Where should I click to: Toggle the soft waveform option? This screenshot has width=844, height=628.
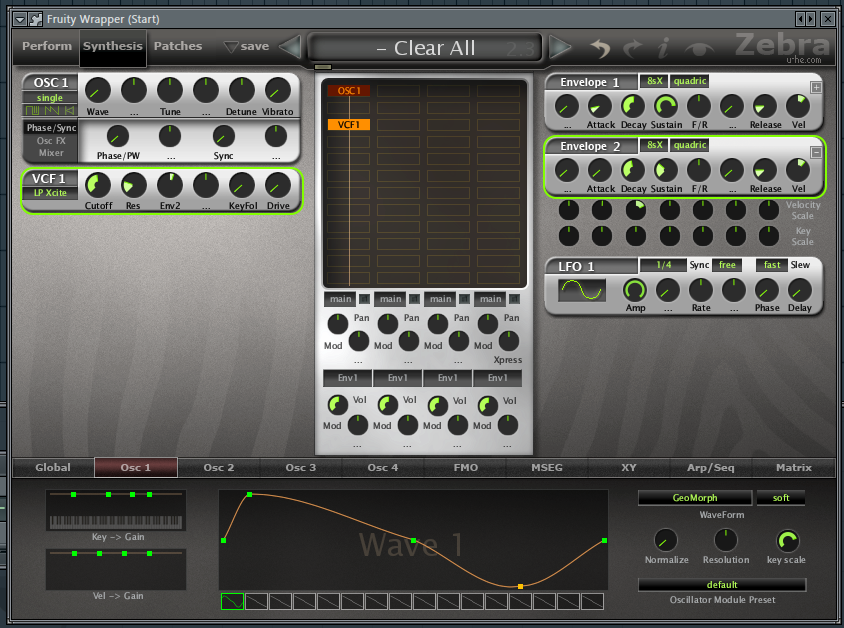[x=780, y=498]
